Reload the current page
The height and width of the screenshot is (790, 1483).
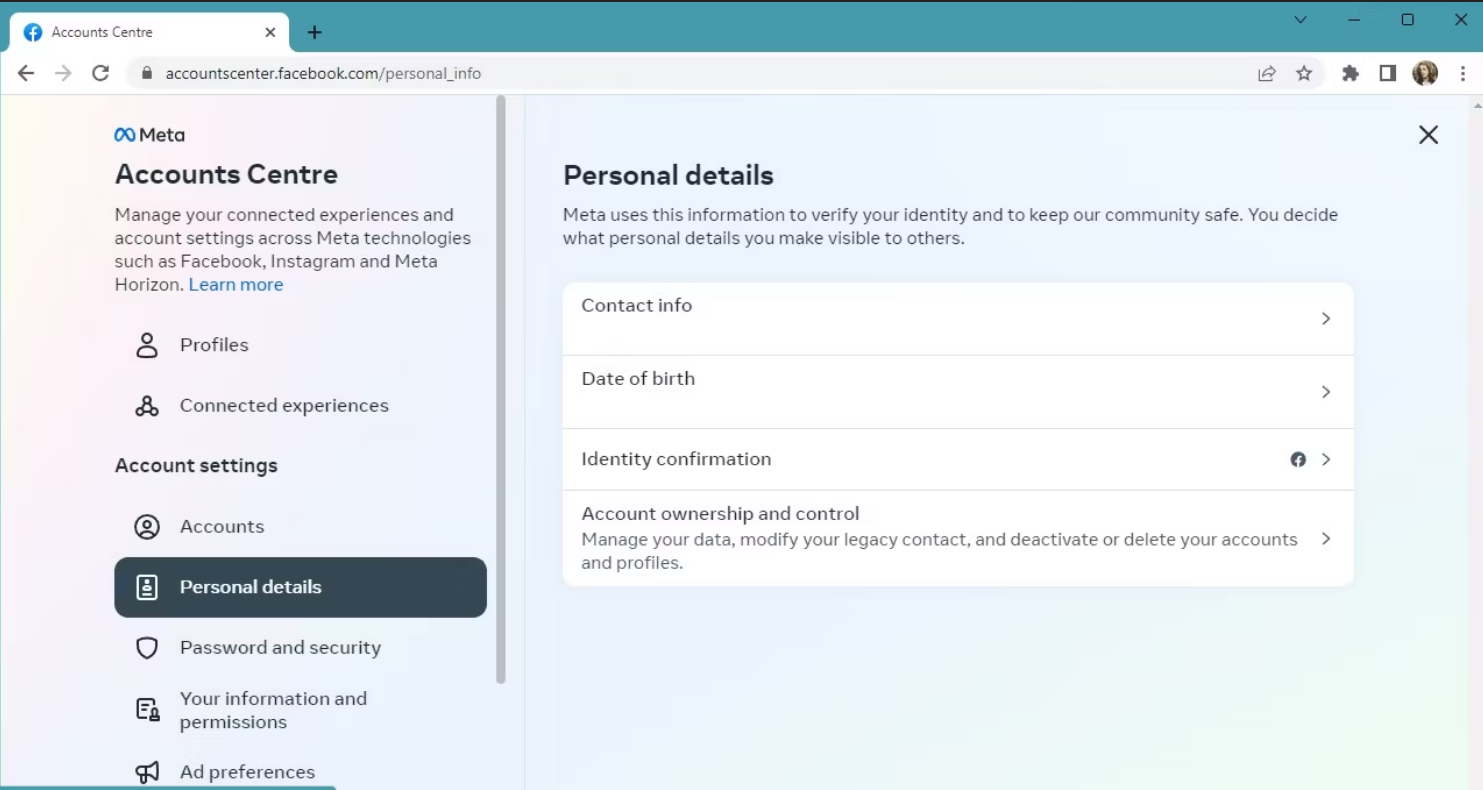click(100, 73)
